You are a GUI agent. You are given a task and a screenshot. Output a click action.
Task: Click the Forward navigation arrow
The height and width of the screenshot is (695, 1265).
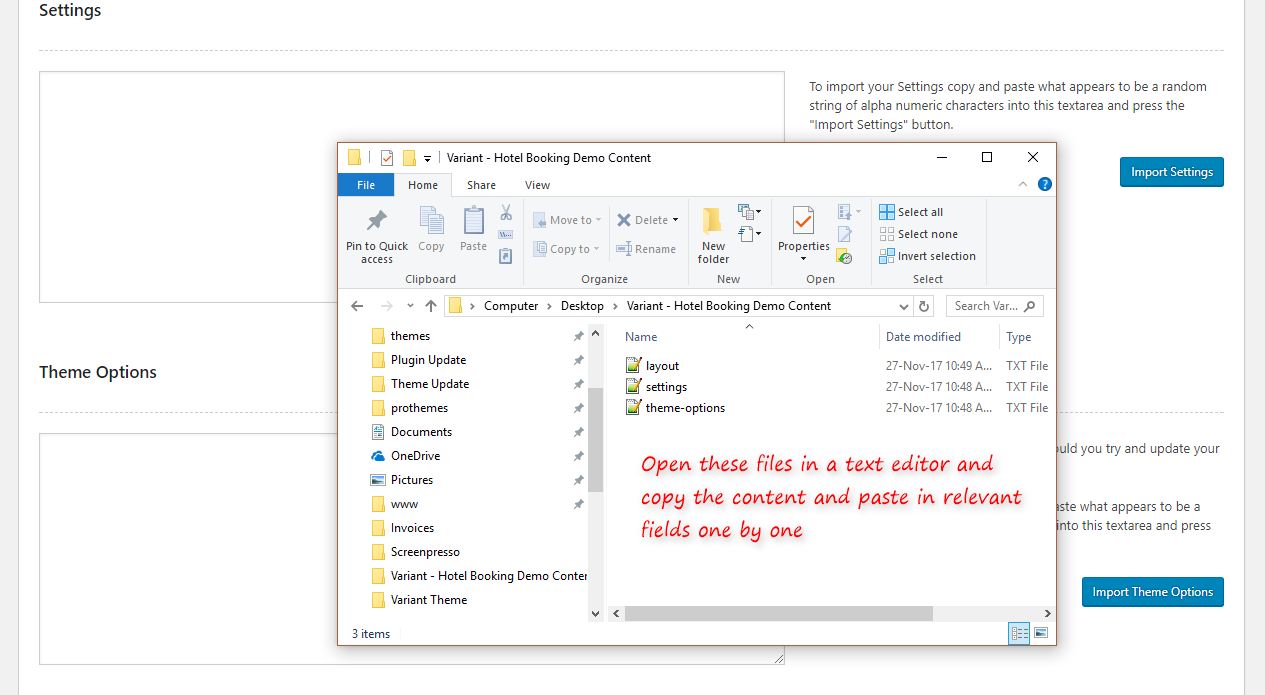click(x=387, y=306)
